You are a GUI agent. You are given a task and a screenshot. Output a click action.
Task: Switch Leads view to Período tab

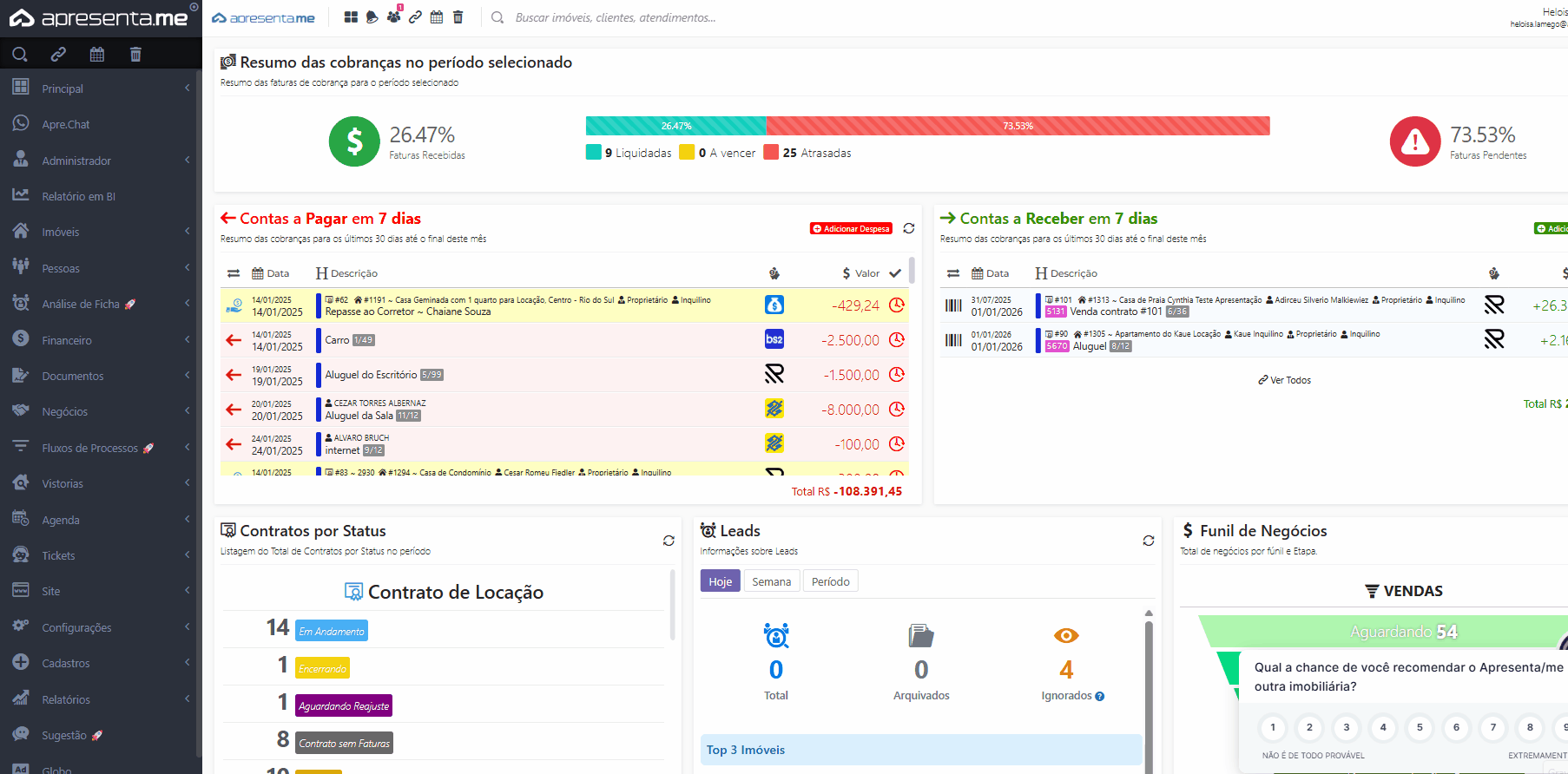[830, 581]
